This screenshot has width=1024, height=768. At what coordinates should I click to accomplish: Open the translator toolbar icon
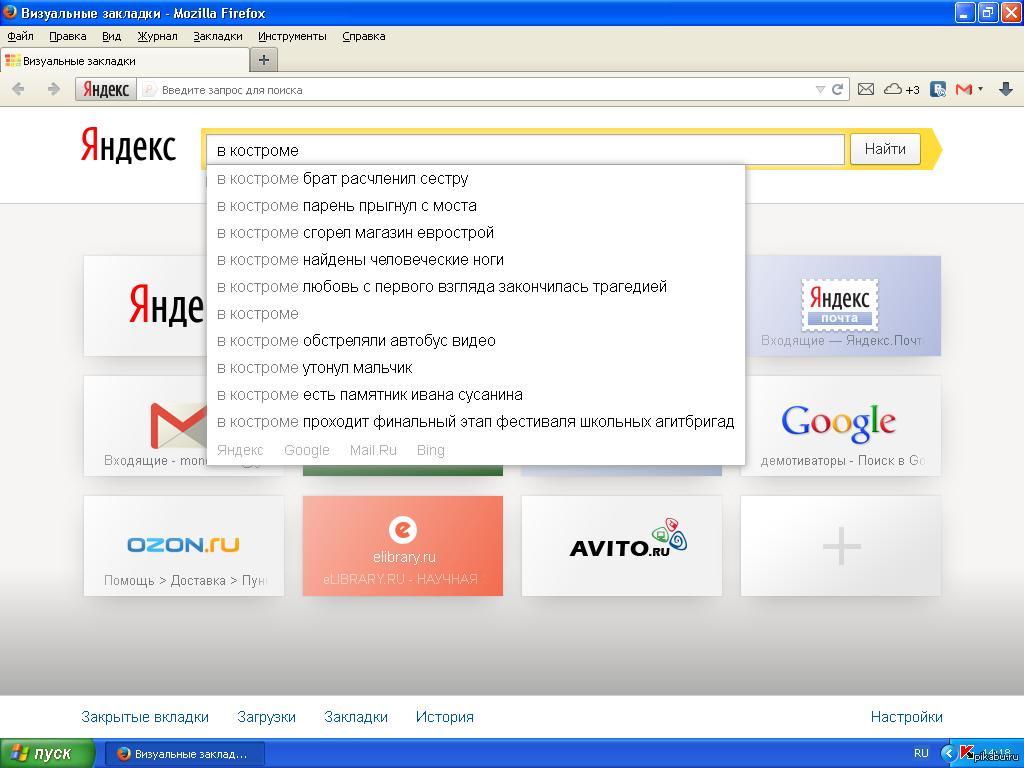tap(938, 89)
